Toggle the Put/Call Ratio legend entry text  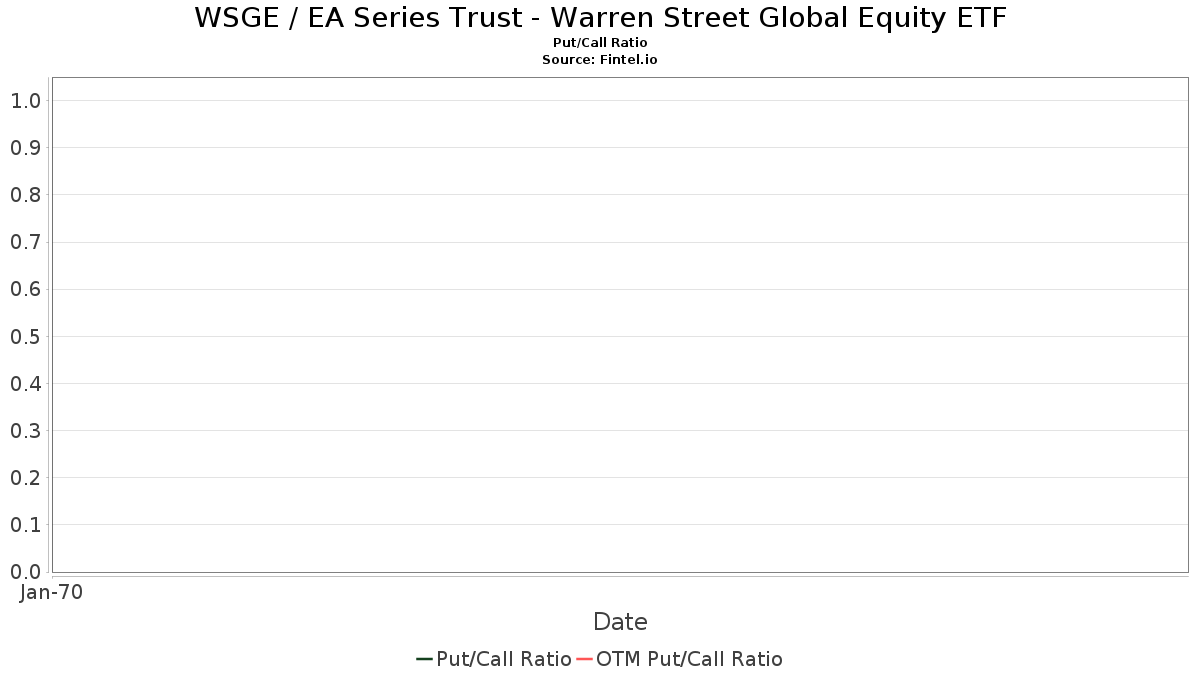coord(504,659)
